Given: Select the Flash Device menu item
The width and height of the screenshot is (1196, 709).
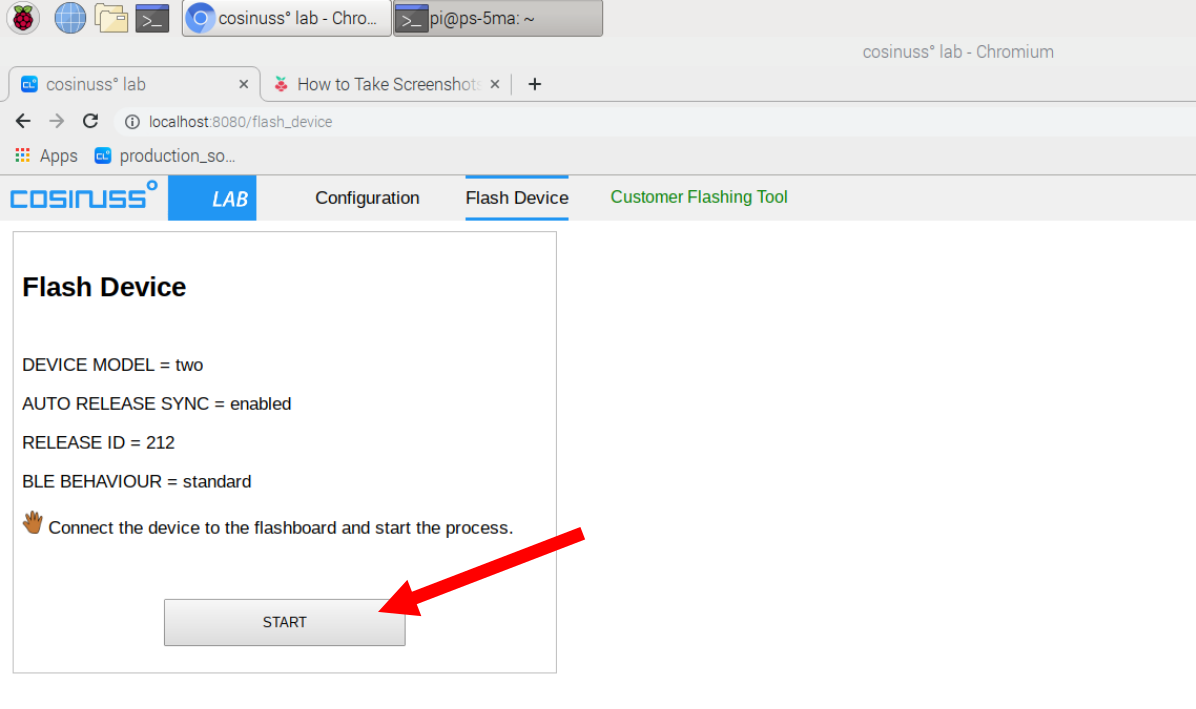Looking at the screenshot, I should [517, 198].
